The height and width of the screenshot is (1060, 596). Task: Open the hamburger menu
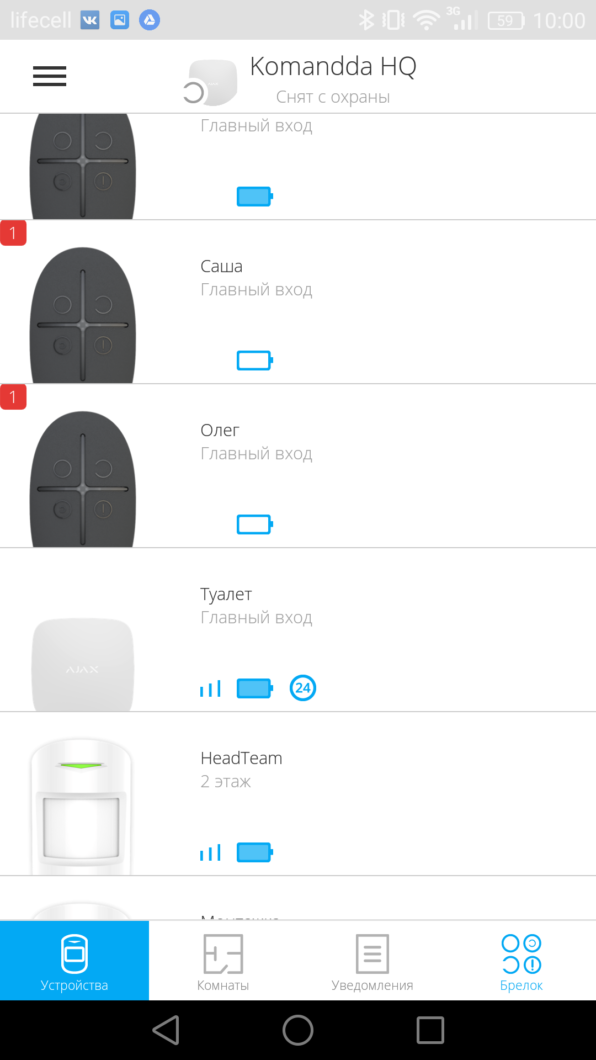click(49, 76)
